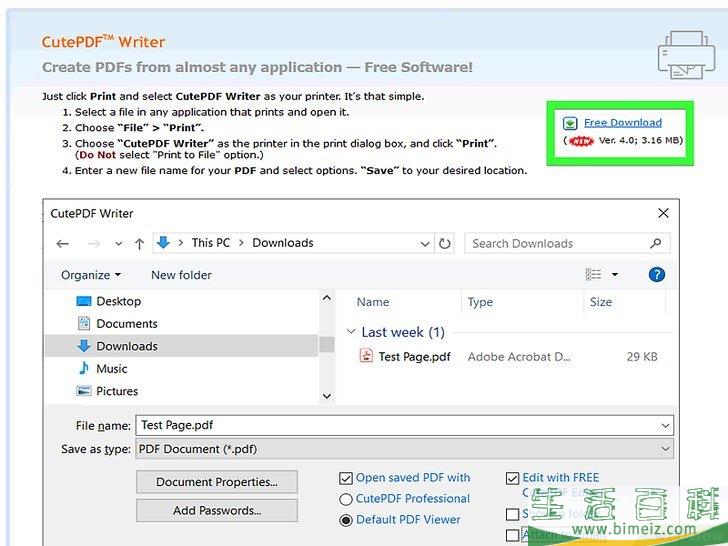Collapse the Last week group
This screenshot has height=546, width=728.
click(x=351, y=332)
